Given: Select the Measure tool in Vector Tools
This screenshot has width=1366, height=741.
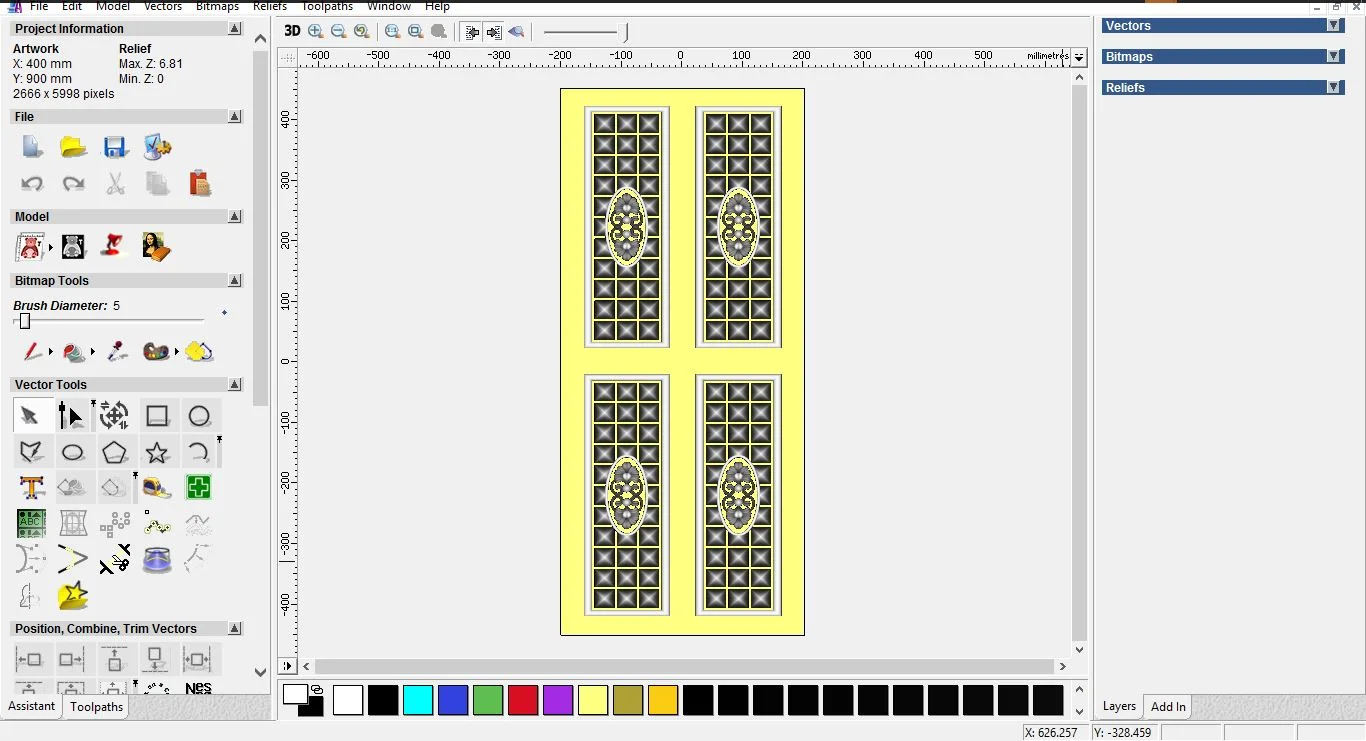Looking at the screenshot, I should click(x=156, y=488).
